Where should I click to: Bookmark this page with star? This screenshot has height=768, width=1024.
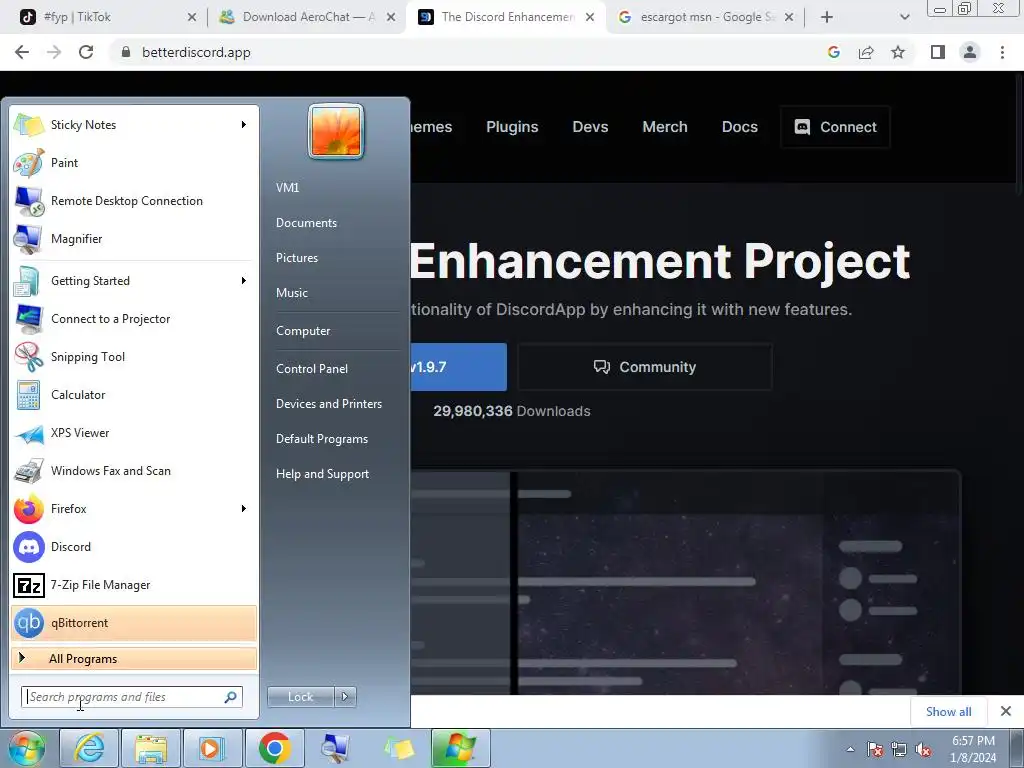tap(898, 52)
